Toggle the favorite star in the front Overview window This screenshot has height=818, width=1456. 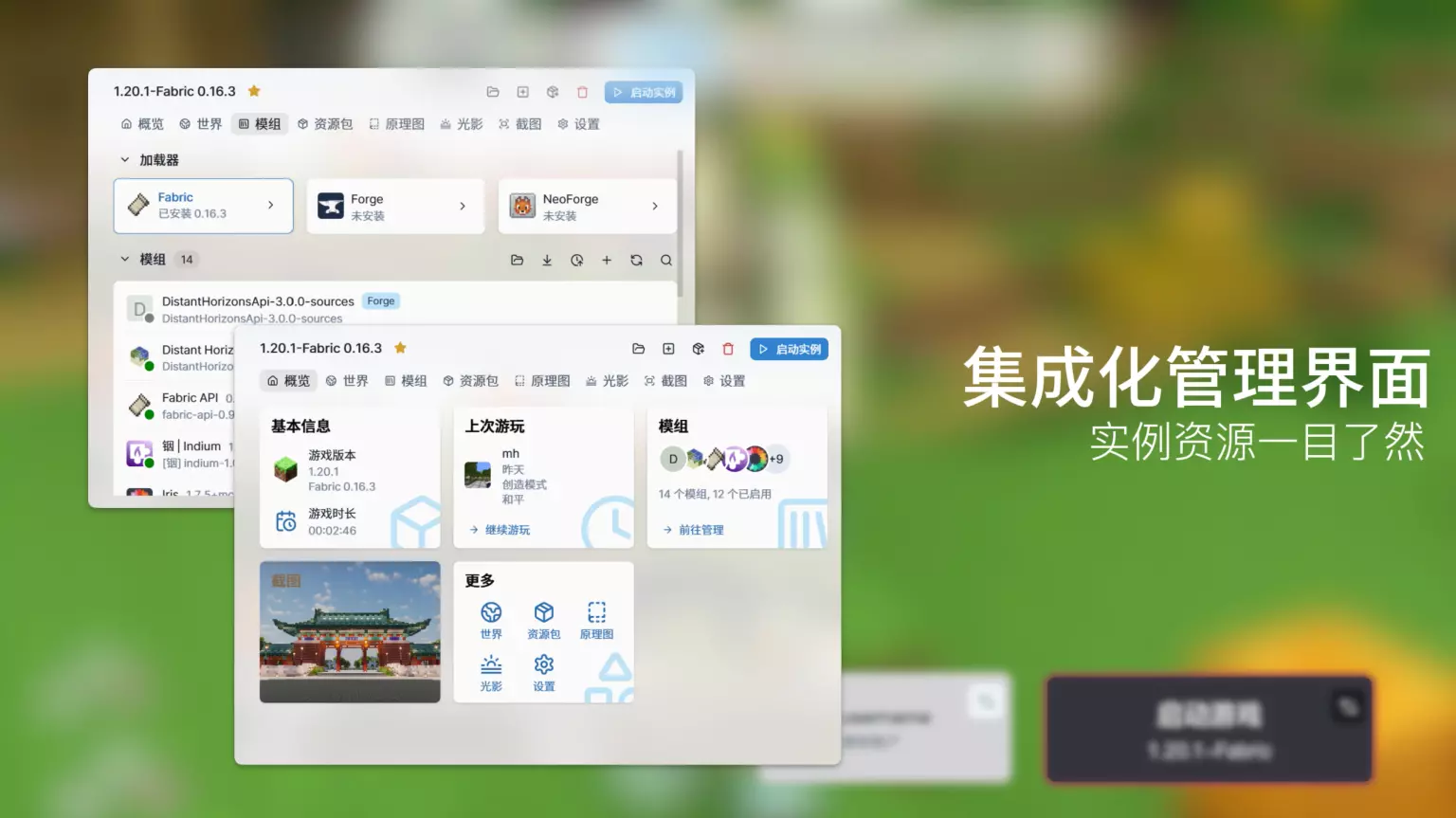(400, 348)
